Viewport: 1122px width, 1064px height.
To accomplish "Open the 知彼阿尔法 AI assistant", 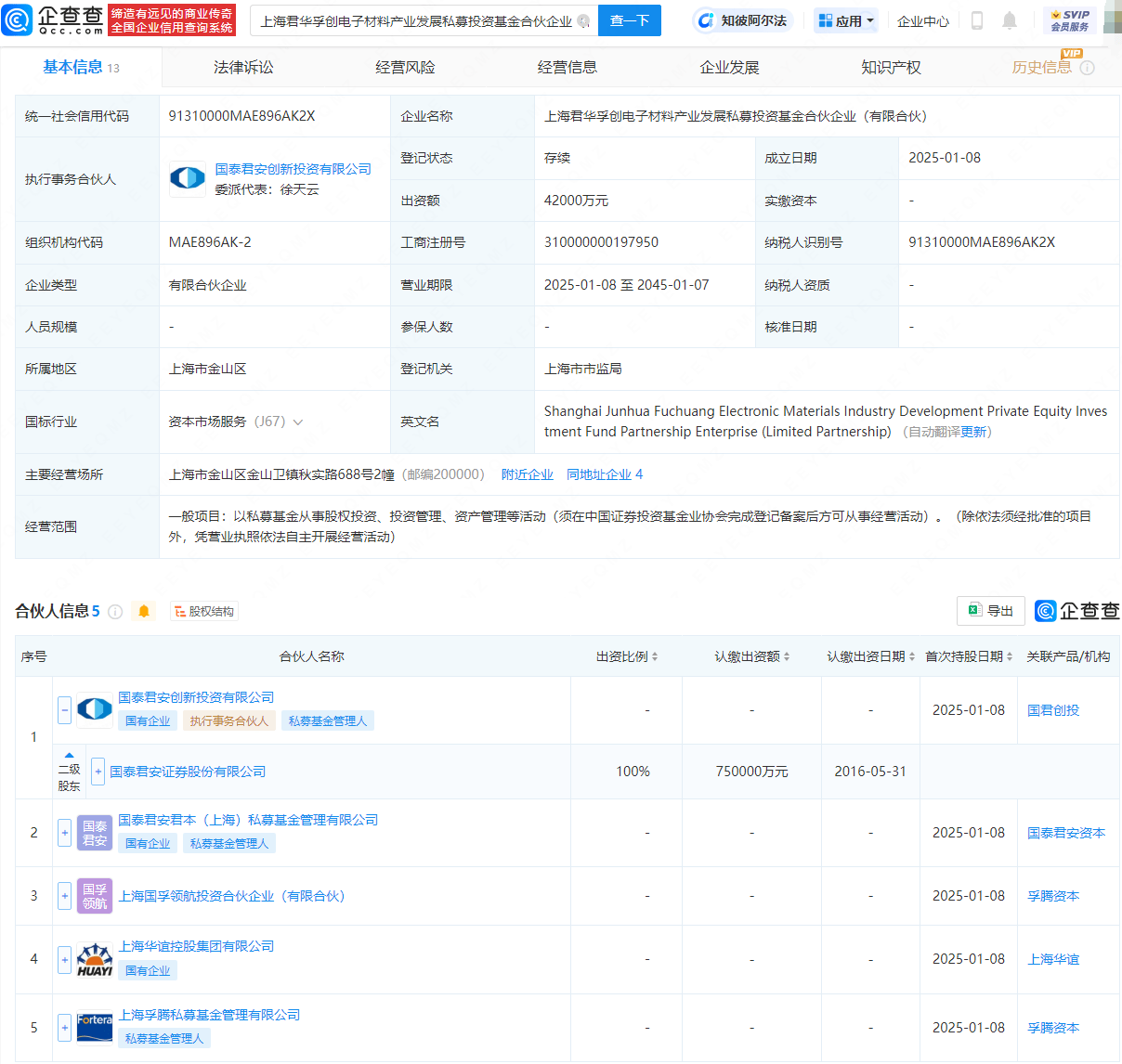I will [x=741, y=20].
